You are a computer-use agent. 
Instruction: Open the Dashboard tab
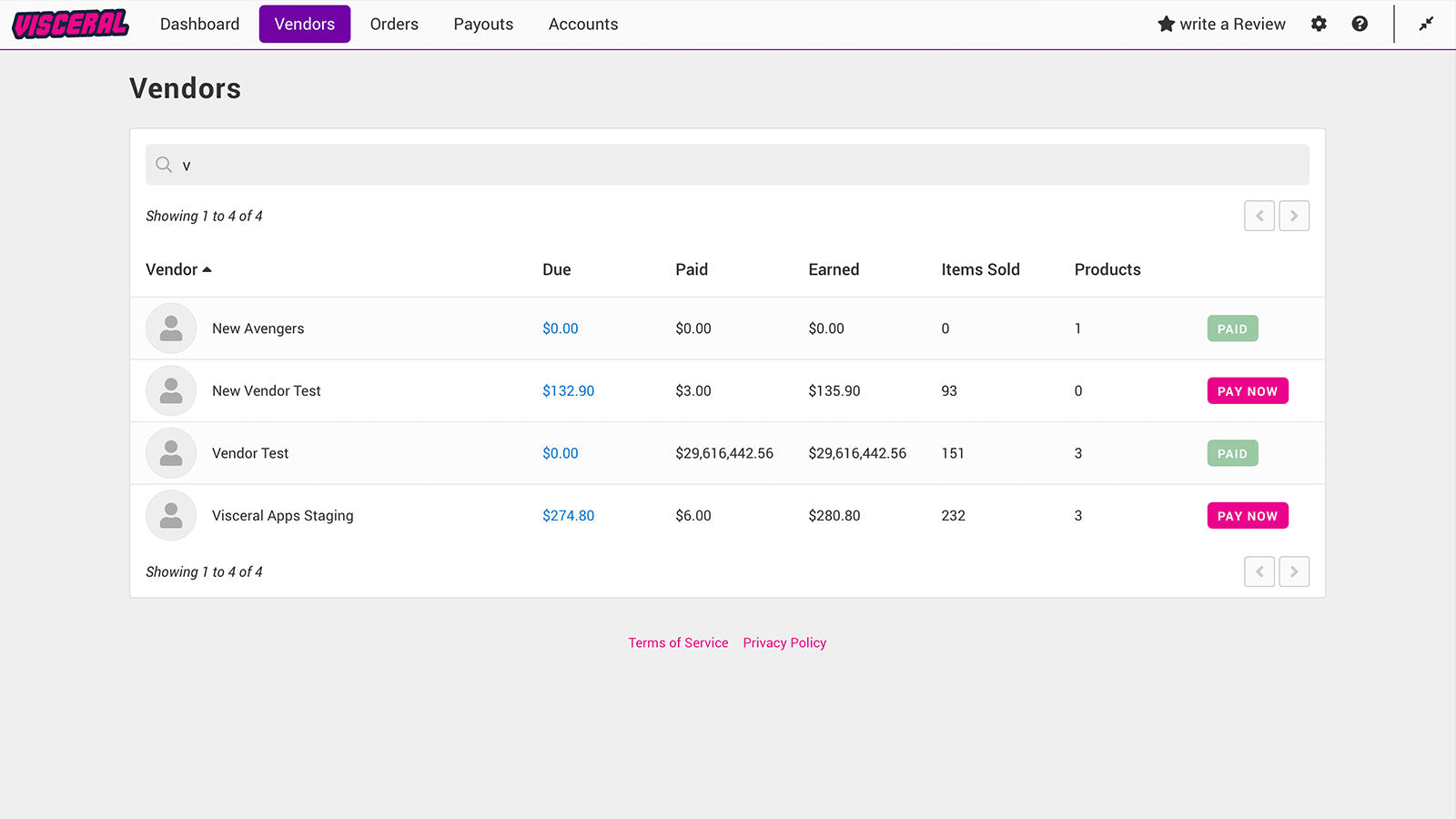pos(199,25)
